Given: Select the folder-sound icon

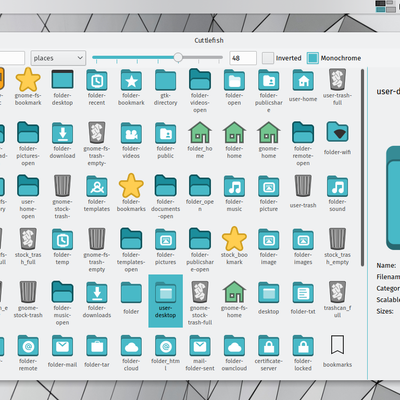Looking at the screenshot, I should pos(337,186).
